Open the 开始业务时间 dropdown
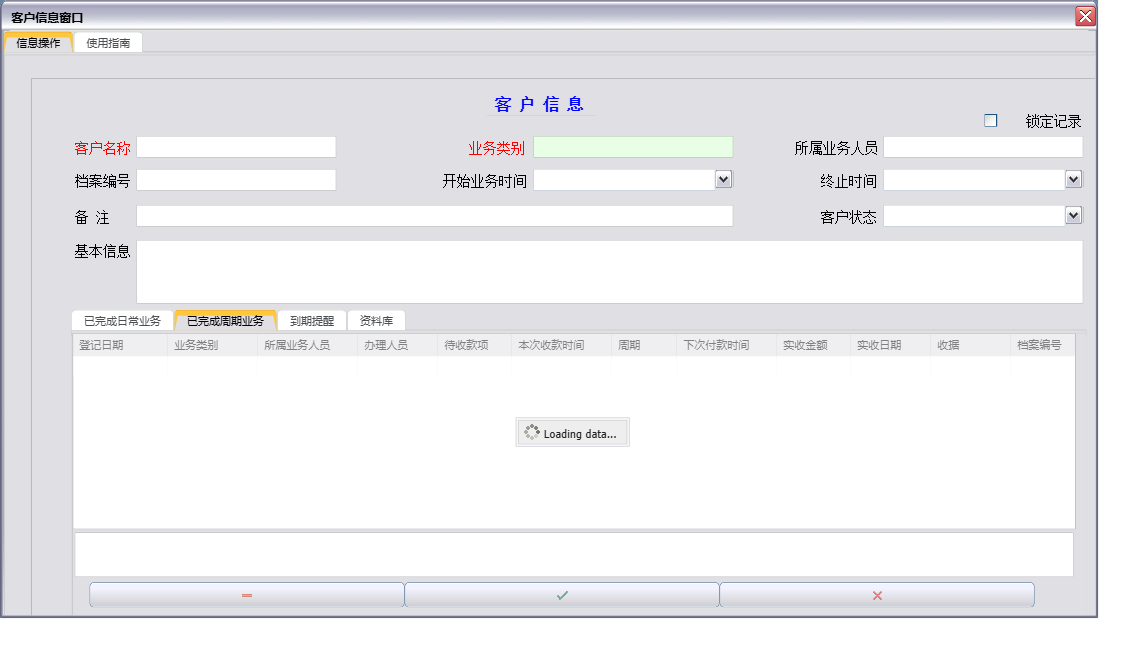 (x=724, y=179)
